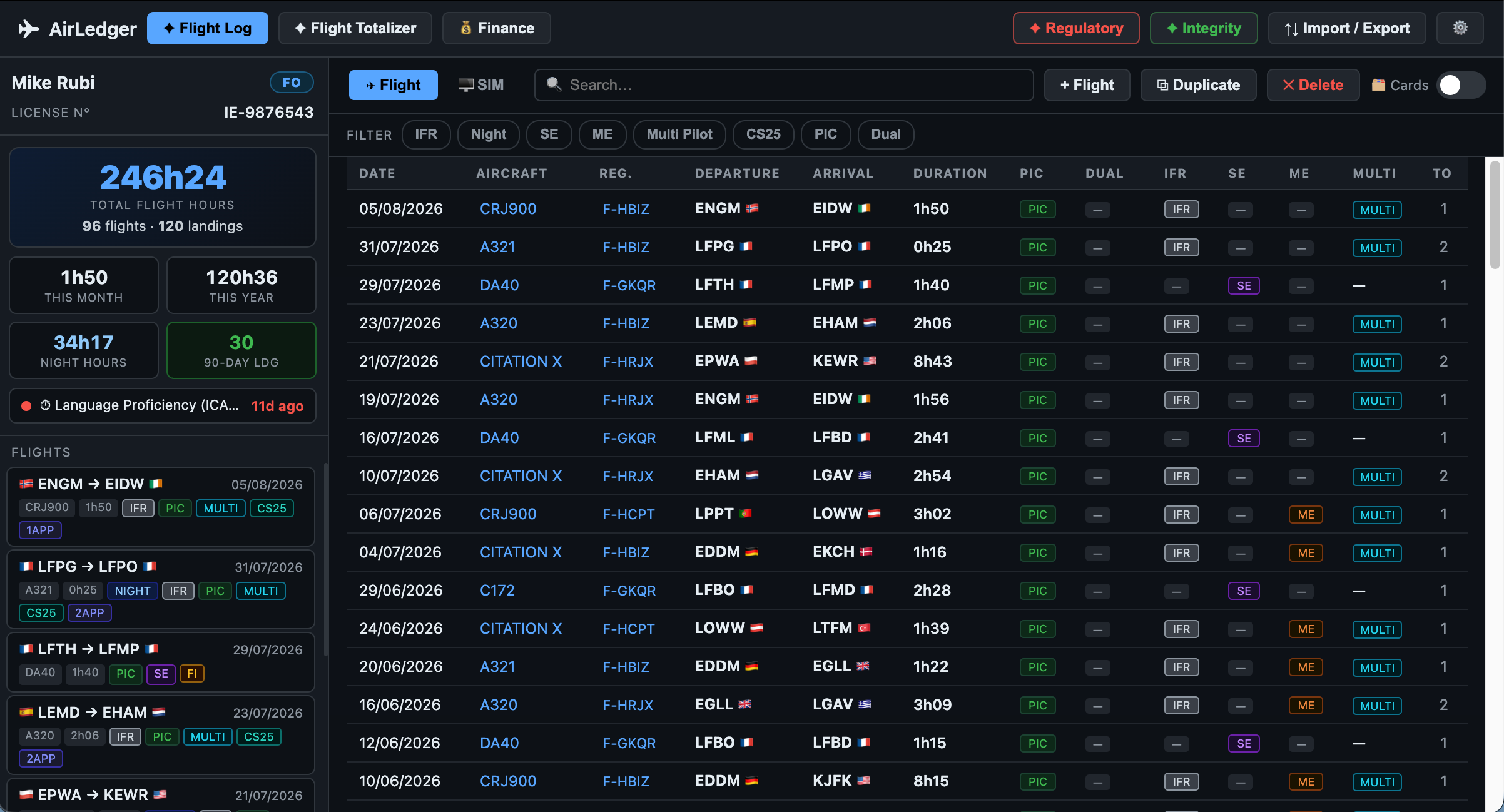Click the SE badge in the 29/07/2026 row
The image size is (1504, 812).
point(1244,286)
